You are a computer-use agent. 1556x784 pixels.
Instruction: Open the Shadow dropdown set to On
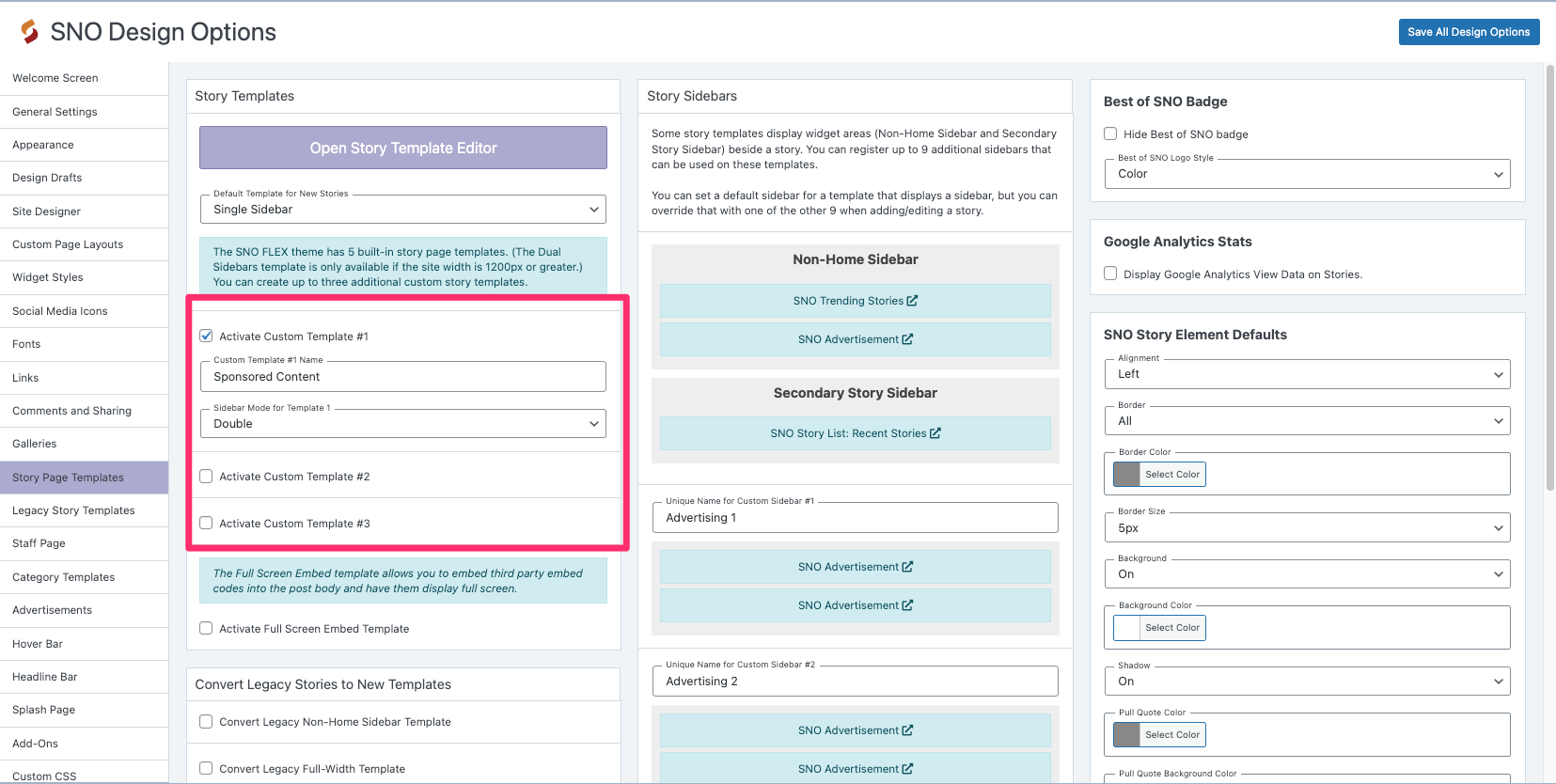[1308, 682]
